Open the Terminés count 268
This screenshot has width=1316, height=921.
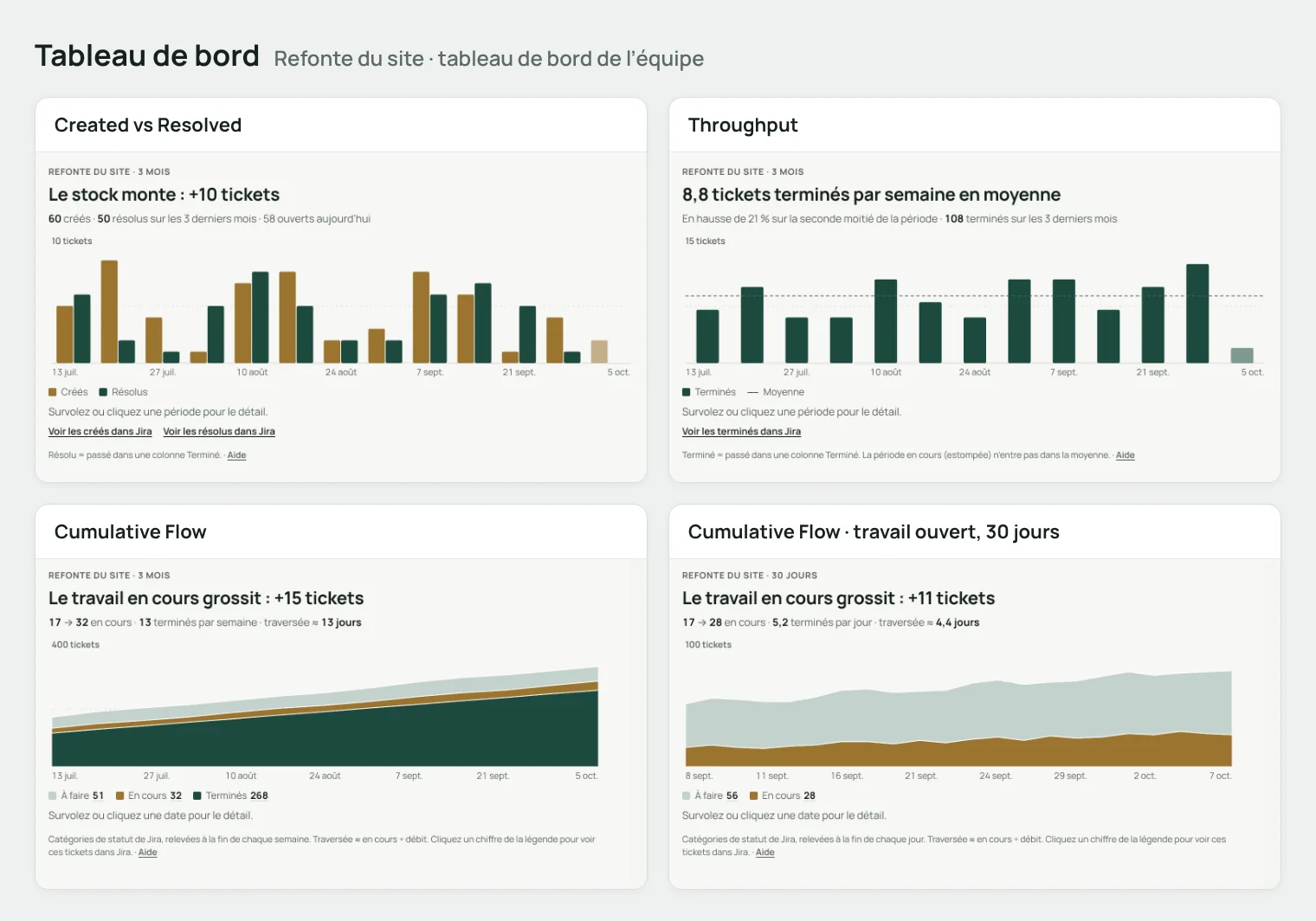coord(259,795)
